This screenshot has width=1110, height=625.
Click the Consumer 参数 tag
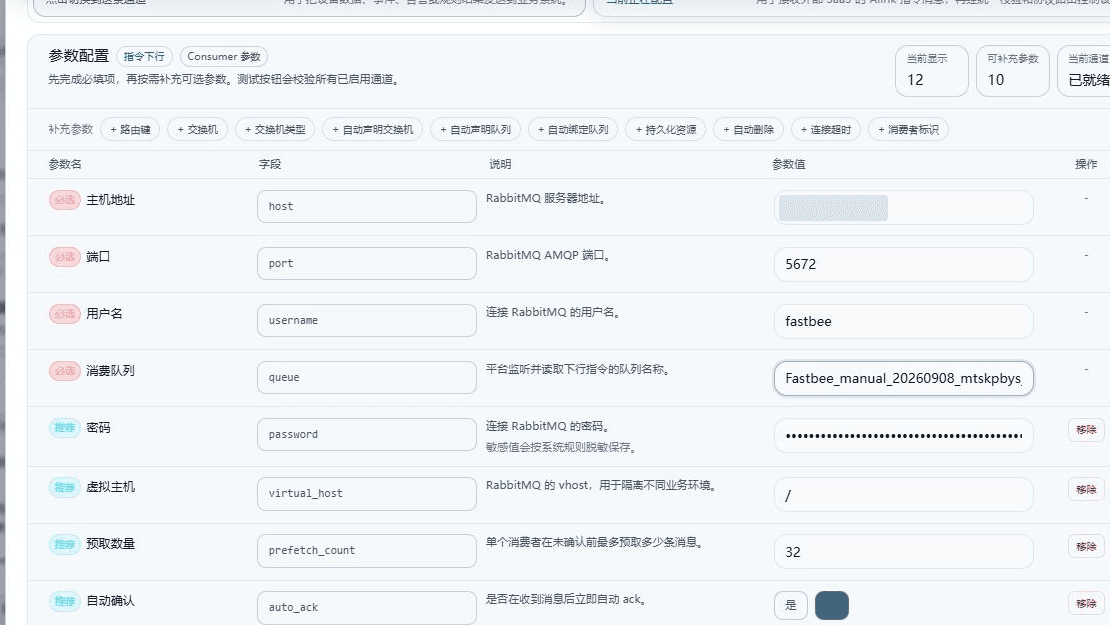(224, 57)
